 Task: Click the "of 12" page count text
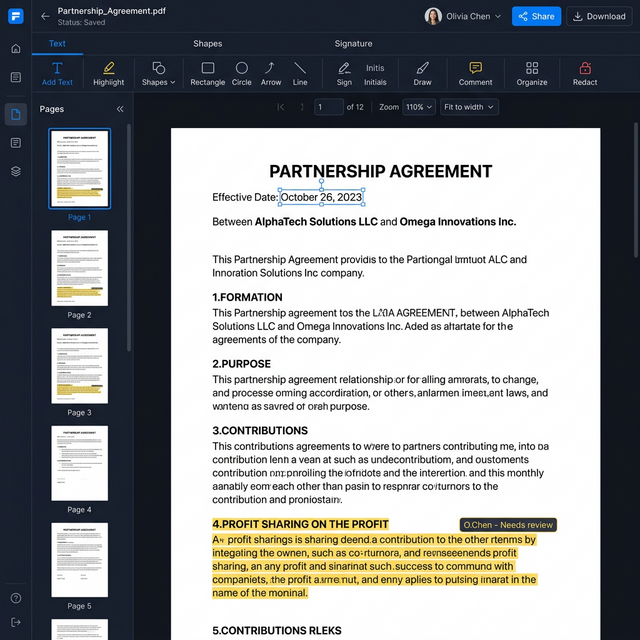click(x=355, y=107)
